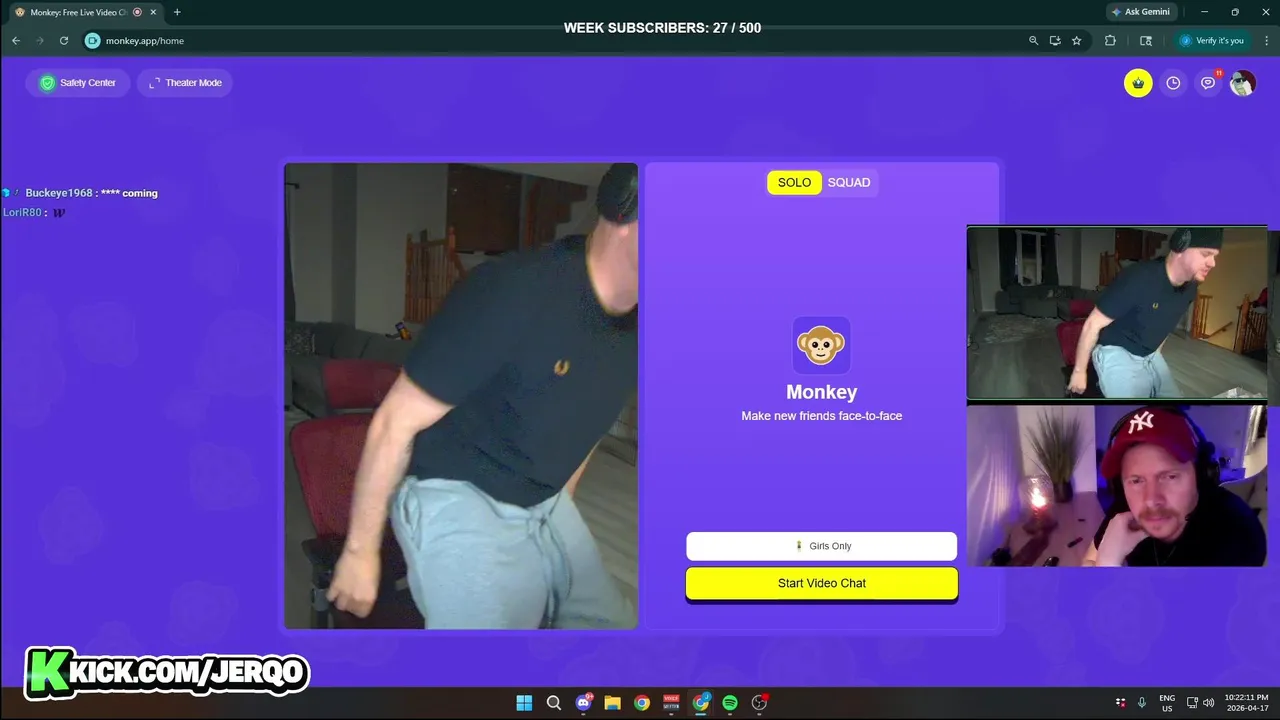Open a new browser tab
1280x720 pixels.
(177, 12)
